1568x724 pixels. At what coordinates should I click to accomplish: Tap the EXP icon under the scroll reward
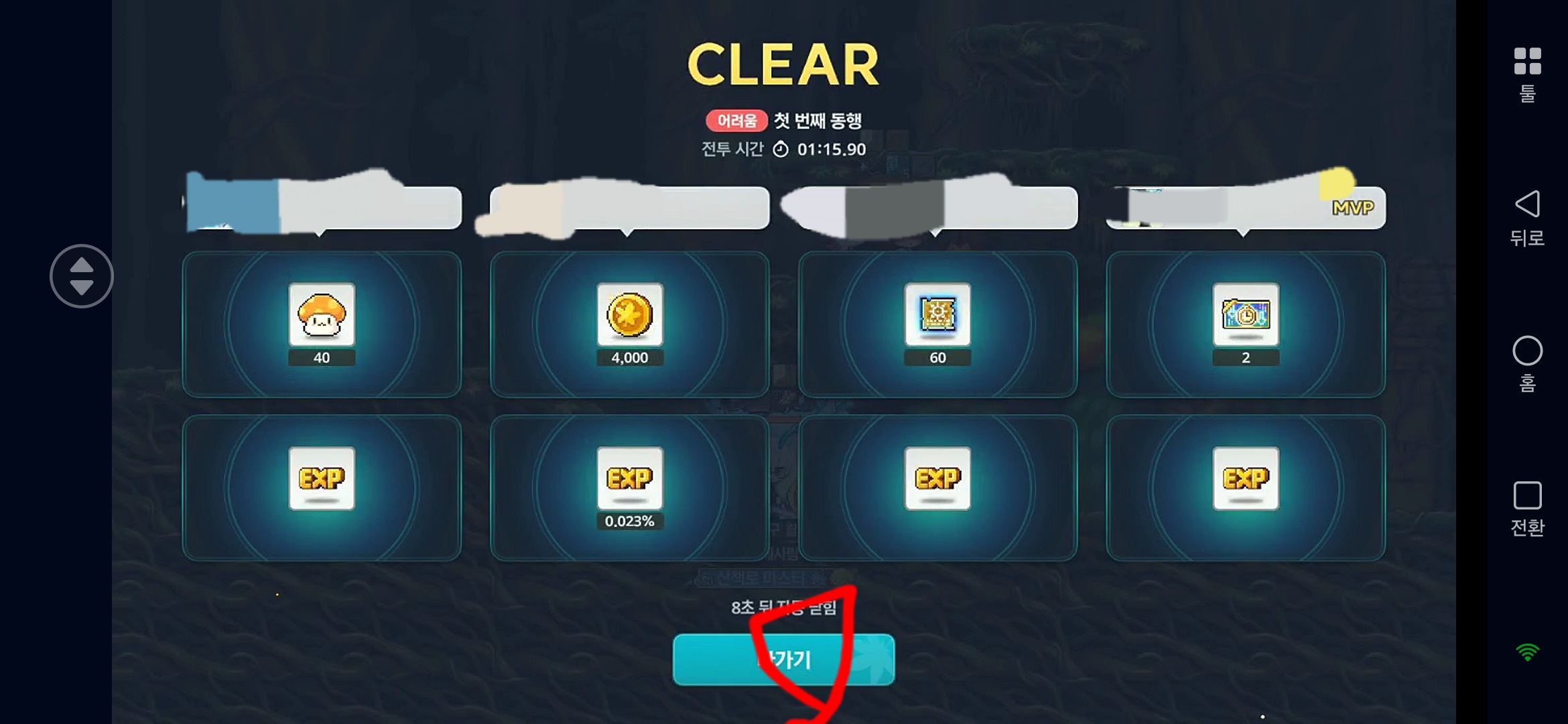[937, 479]
